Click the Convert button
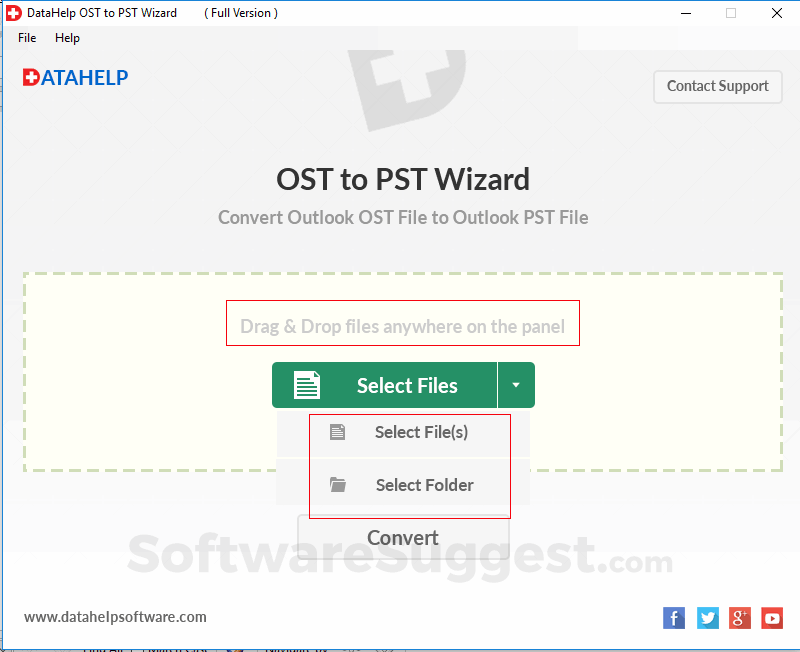The image size is (800, 652). pyautogui.click(x=403, y=538)
